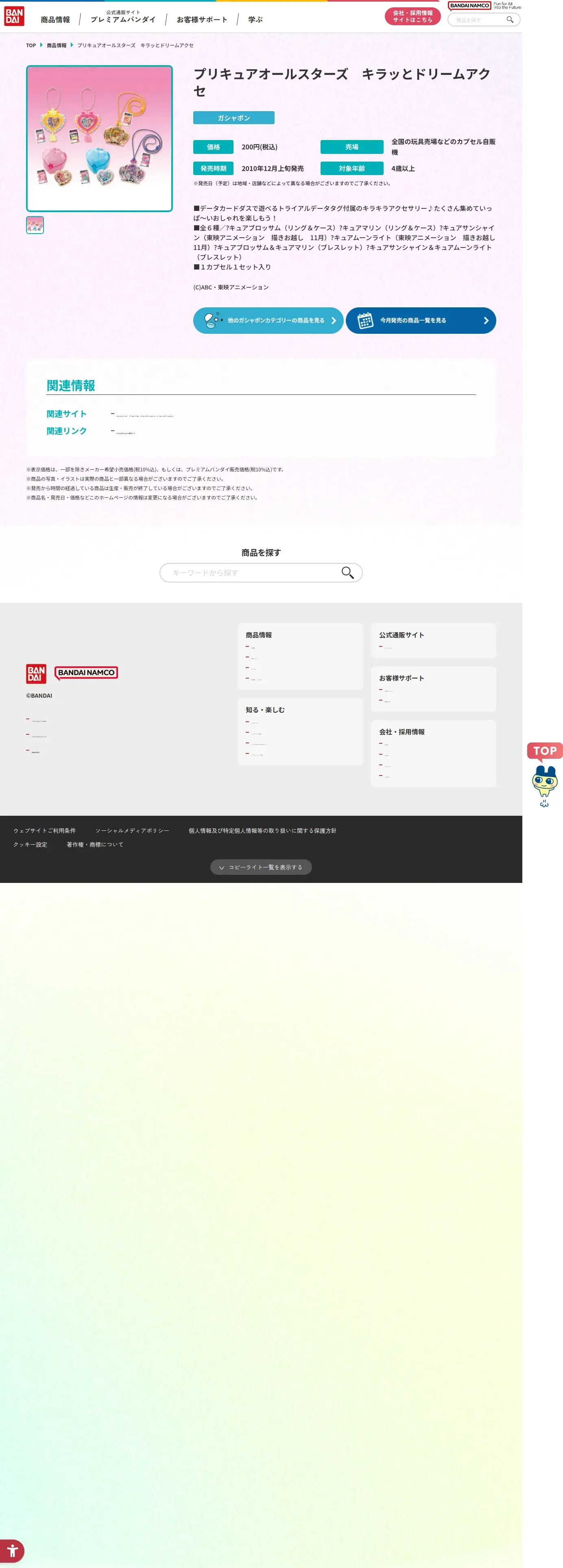
Task: Open ウェブサイトご利用条件 link
Action: (x=44, y=830)
